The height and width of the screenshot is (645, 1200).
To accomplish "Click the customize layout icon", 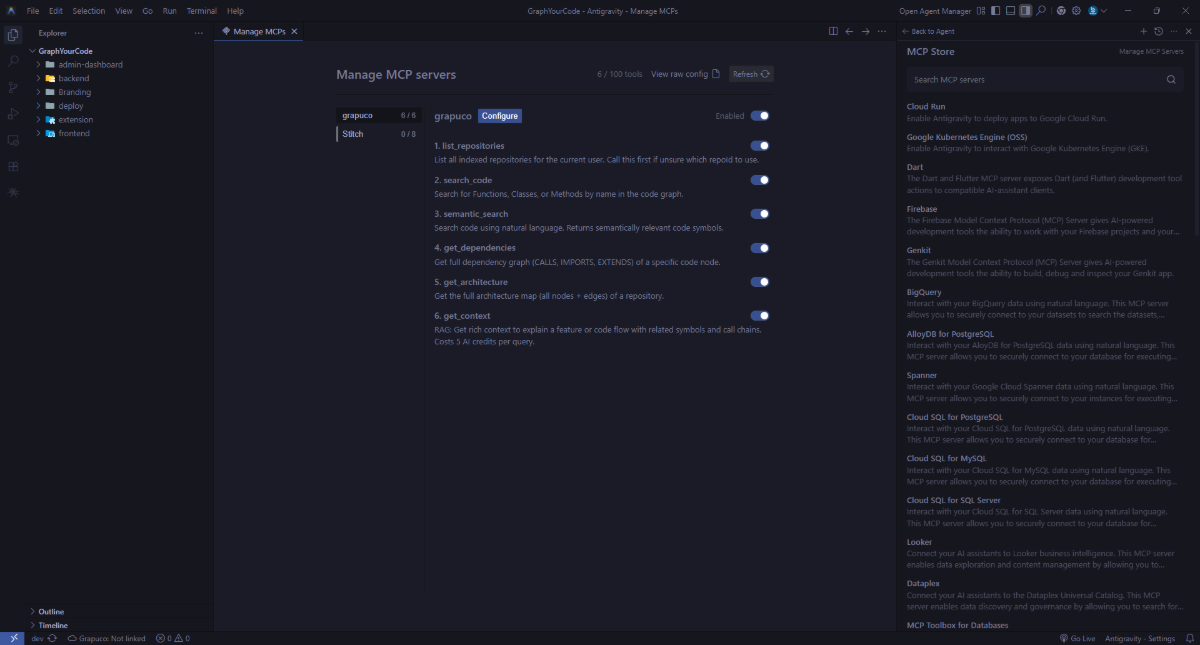I will click(x=982, y=11).
